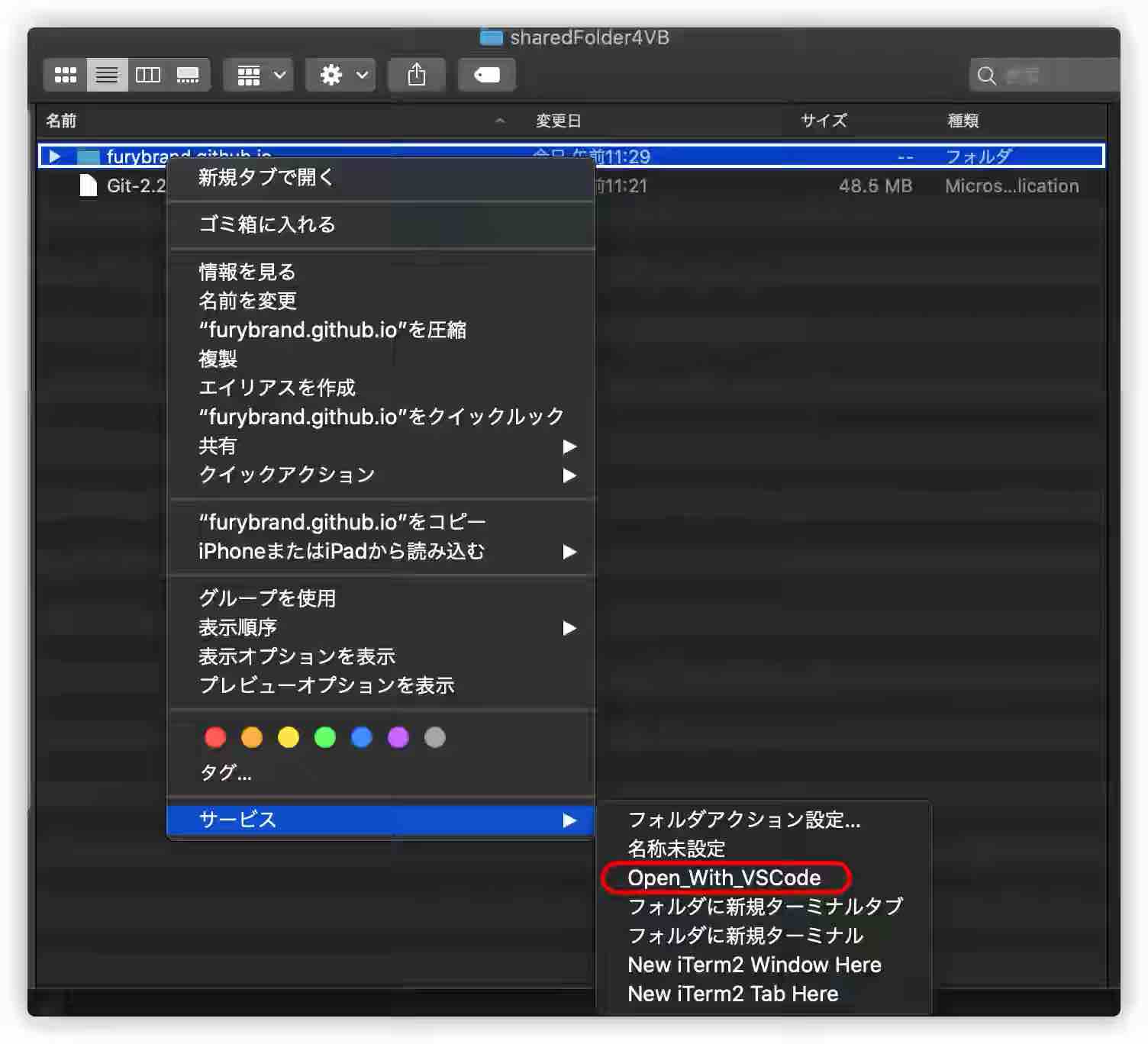Image resolution: width=1148 pixels, height=1044 pixels.
Task: Choose ゴミ箱に入れる in context menu
Action: tap(267, 224)
